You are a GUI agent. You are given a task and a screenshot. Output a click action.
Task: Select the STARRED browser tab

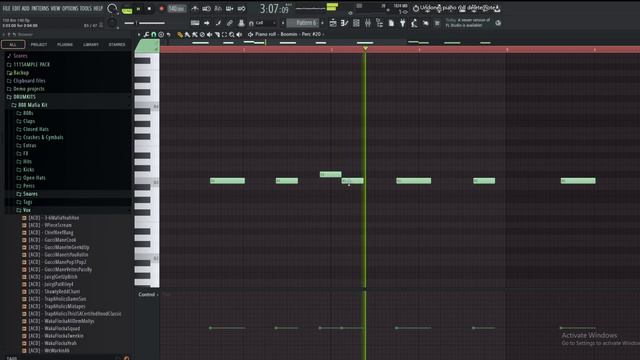117,44
